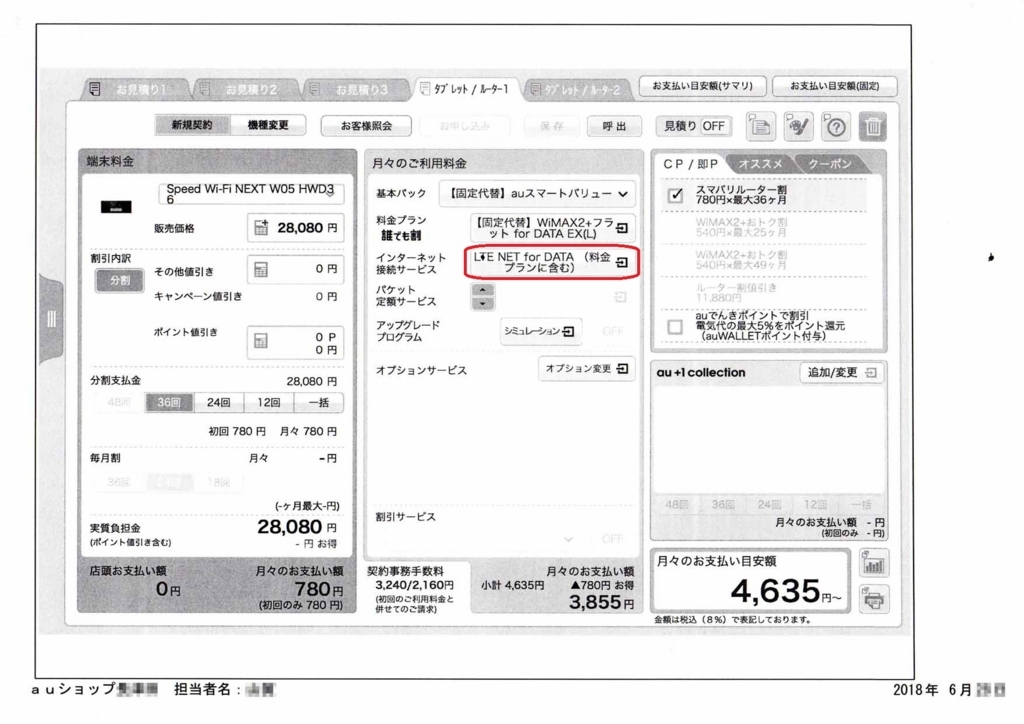
Task: Open the Speed Wi-Fi NEXT W05 device dropdown
Action: [251, 194]
